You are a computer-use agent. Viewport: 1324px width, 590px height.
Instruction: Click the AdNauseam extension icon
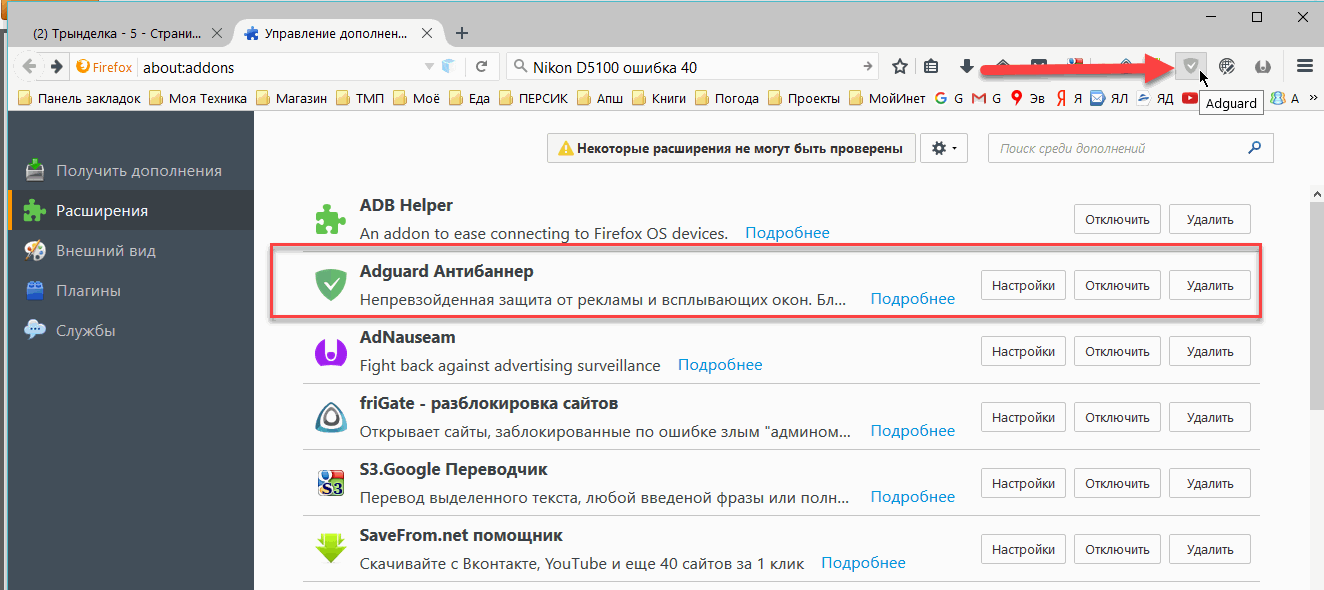(x=330, y=351)
